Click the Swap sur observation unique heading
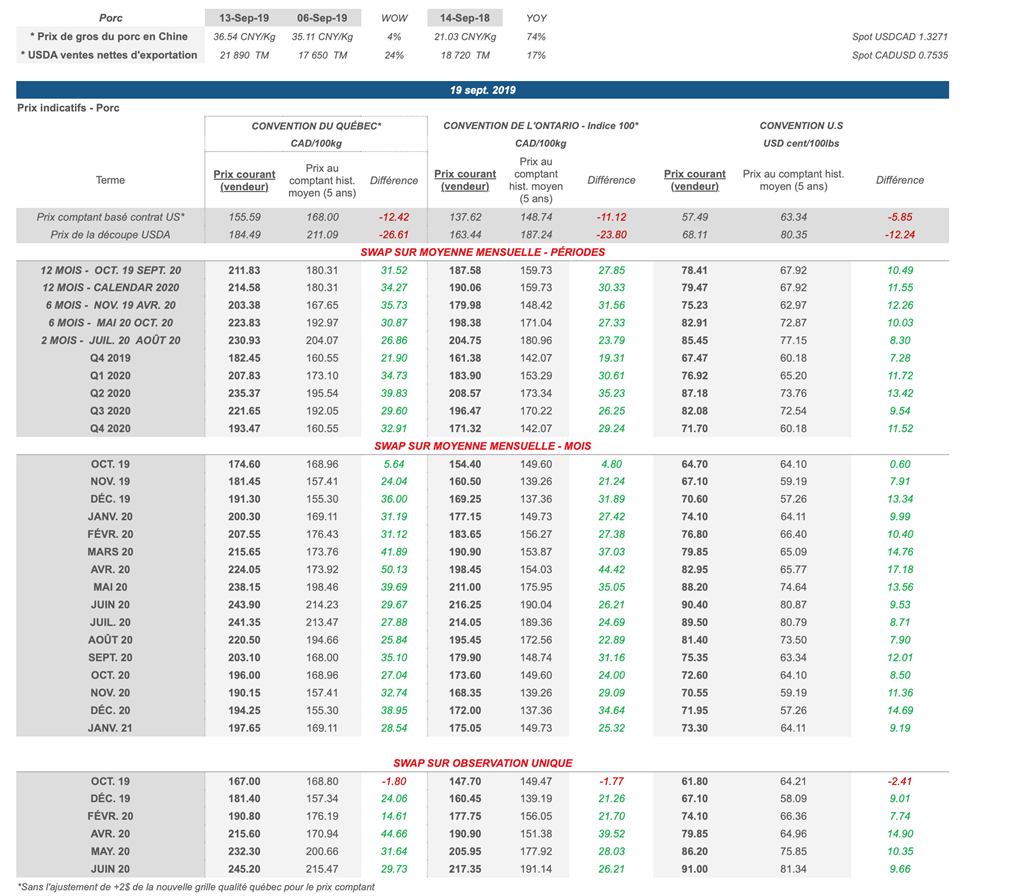This screenshot has height=896, width=1024. [x=482, y=763]
